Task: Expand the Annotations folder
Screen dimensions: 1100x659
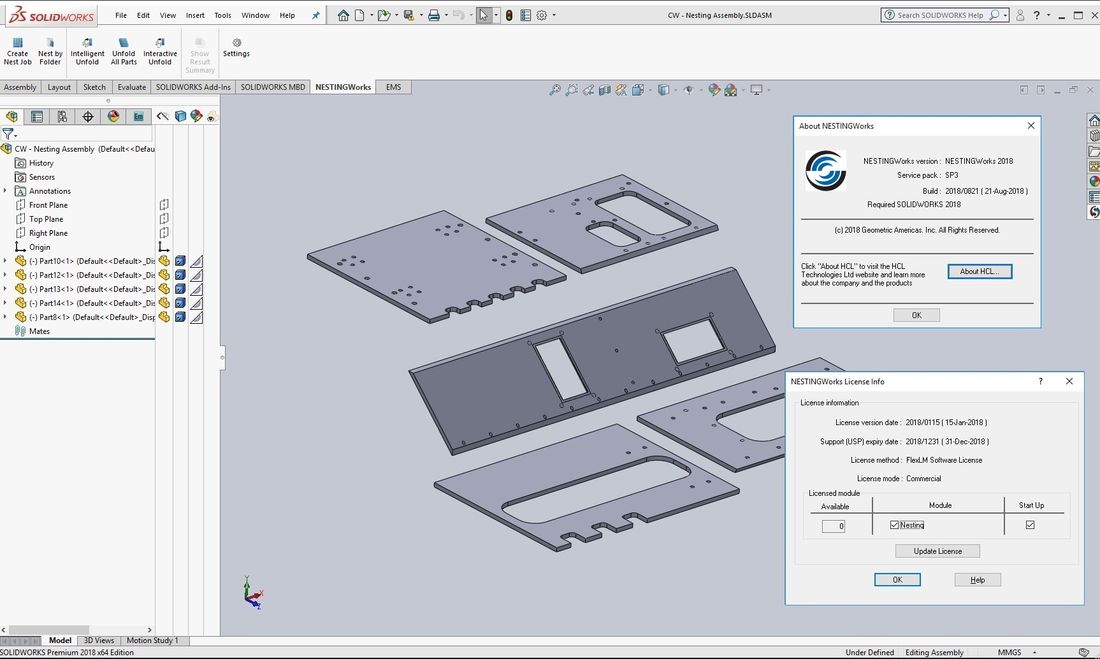Action: pyautogui.click(x=5, y=191)
